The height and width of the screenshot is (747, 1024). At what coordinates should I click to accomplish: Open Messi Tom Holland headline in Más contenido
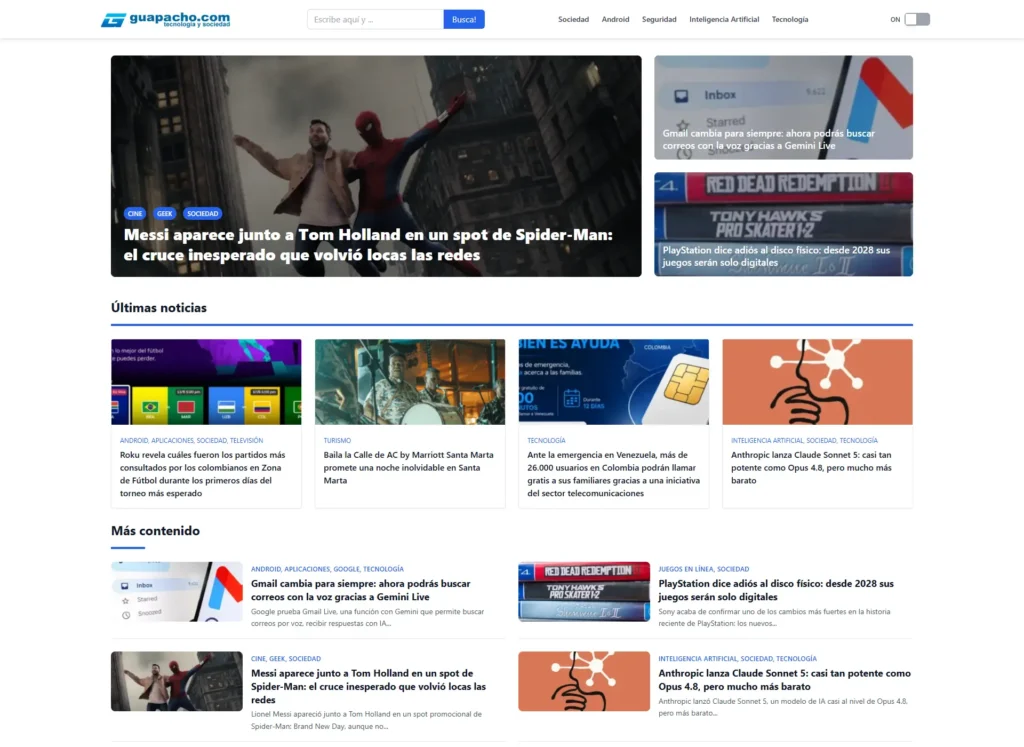coord(368,686)
